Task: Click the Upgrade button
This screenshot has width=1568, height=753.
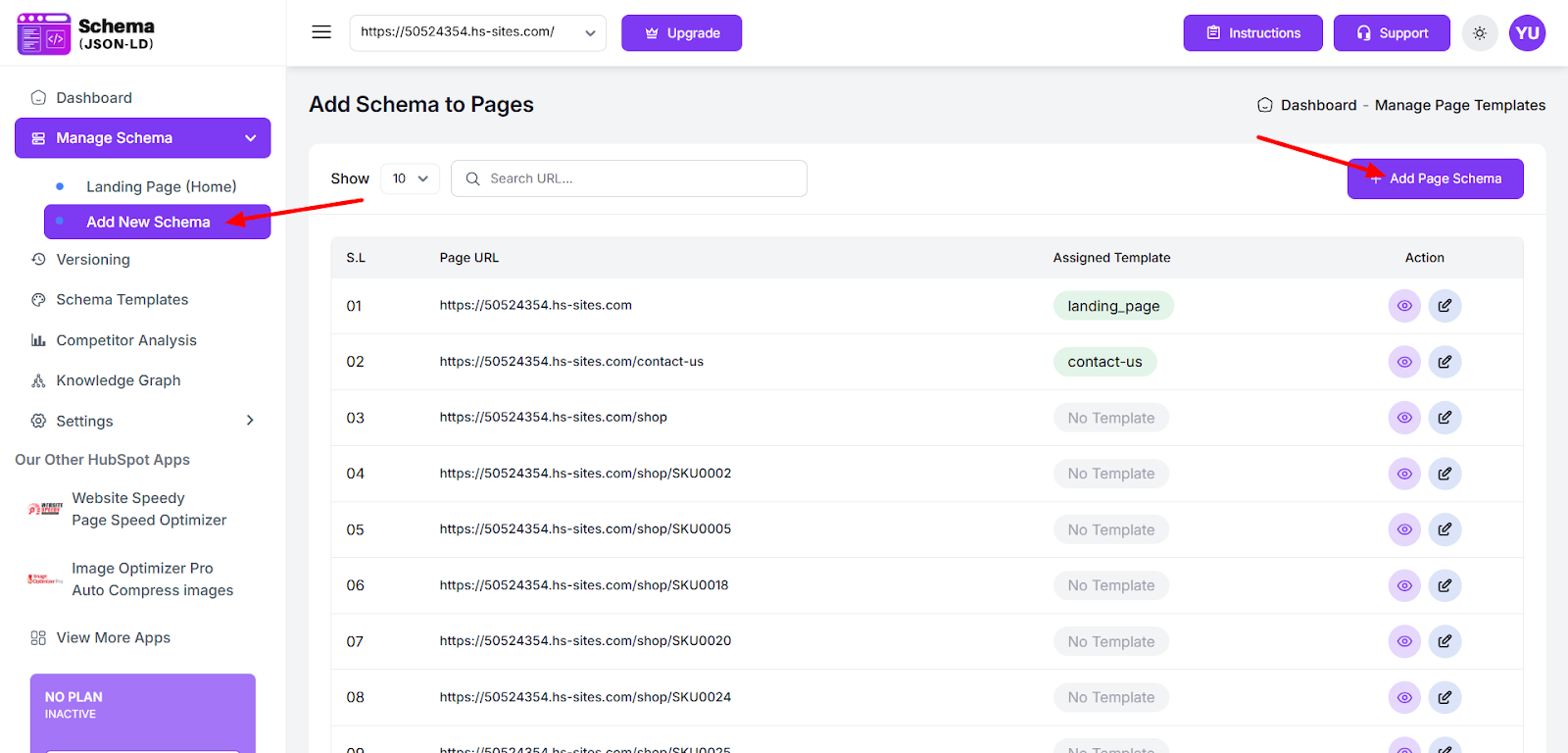Action: (x=681, y=33)
